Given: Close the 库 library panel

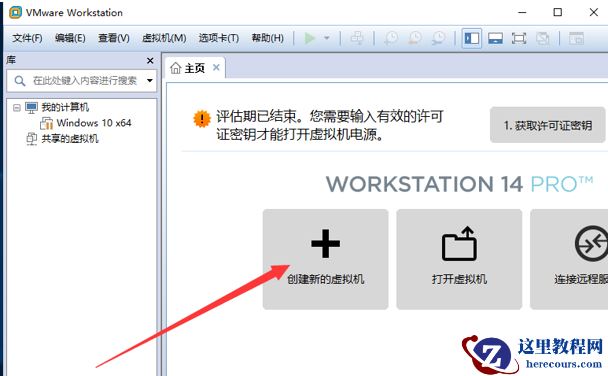Looking at the screenshot, I should pyautogui.click(x=150, y=61).
